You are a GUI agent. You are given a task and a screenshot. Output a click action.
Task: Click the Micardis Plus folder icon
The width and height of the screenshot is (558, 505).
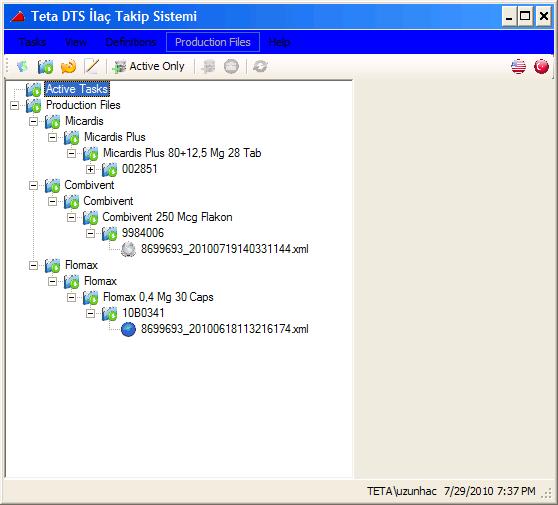tap(72, 137)
